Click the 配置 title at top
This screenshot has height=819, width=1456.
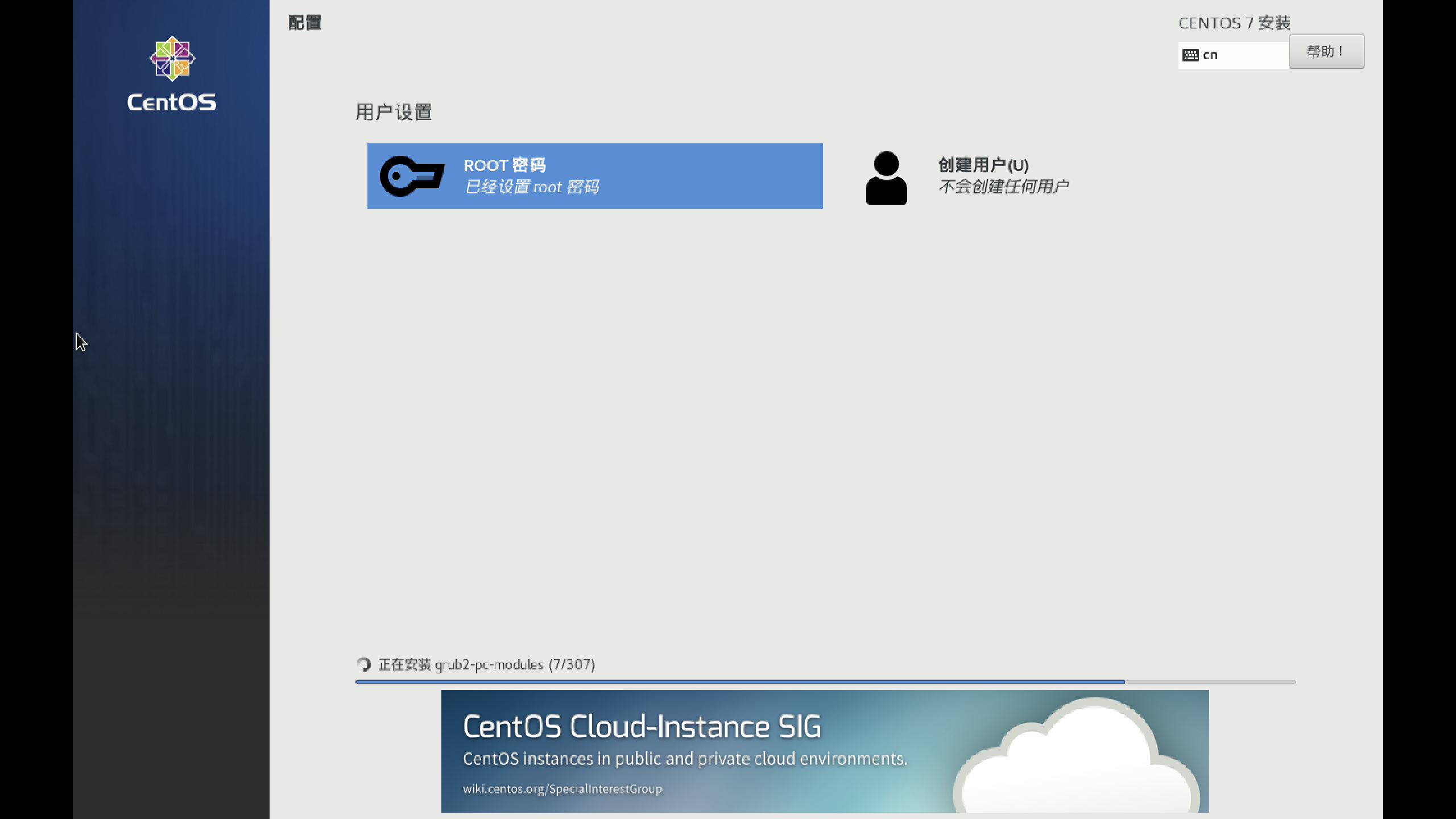(305, 23)
